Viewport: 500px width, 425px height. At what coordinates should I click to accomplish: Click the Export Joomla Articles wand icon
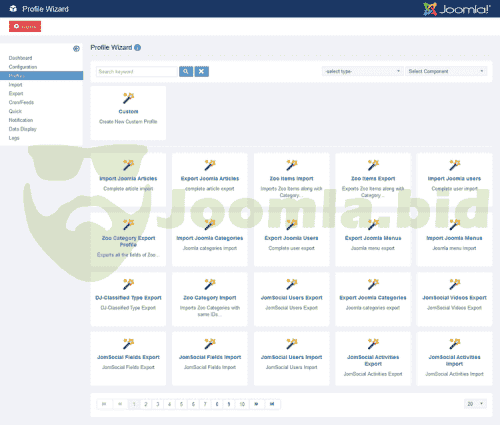coord(210,165)
